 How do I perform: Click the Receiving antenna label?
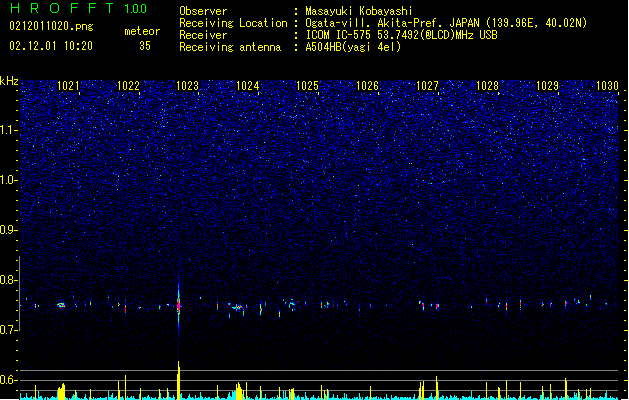coord(230,47)
